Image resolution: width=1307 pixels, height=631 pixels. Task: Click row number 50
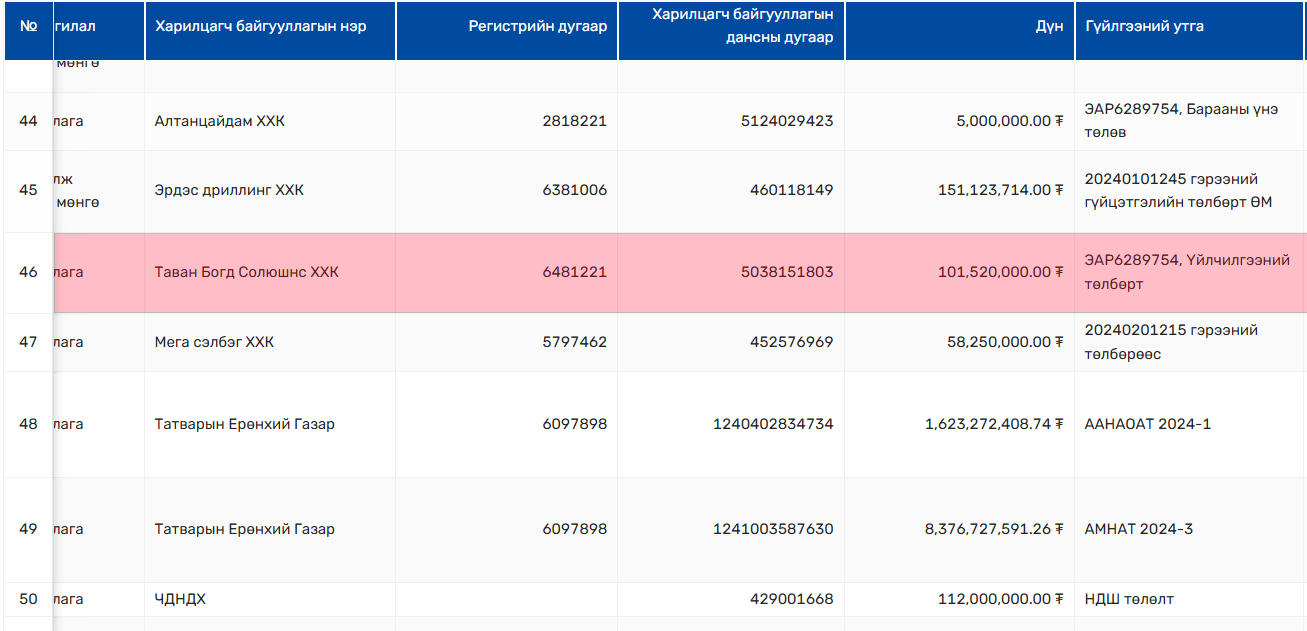(28, 599)
